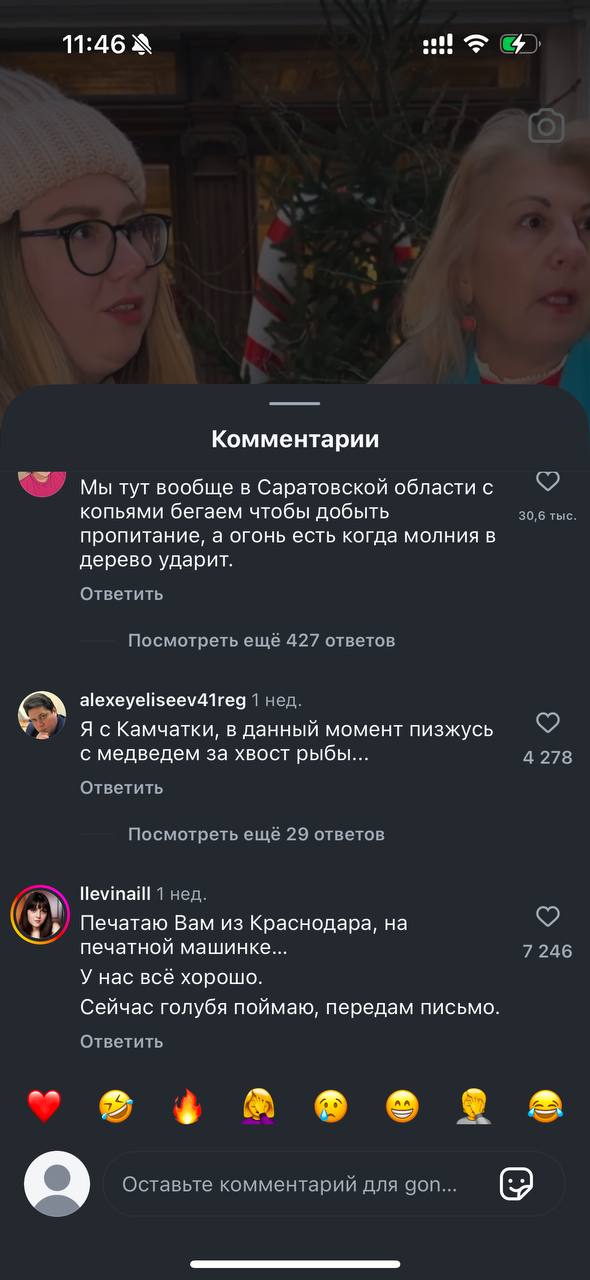Open llevinaill's profile picture
The image size is (590, 1280).
[40, 914]
